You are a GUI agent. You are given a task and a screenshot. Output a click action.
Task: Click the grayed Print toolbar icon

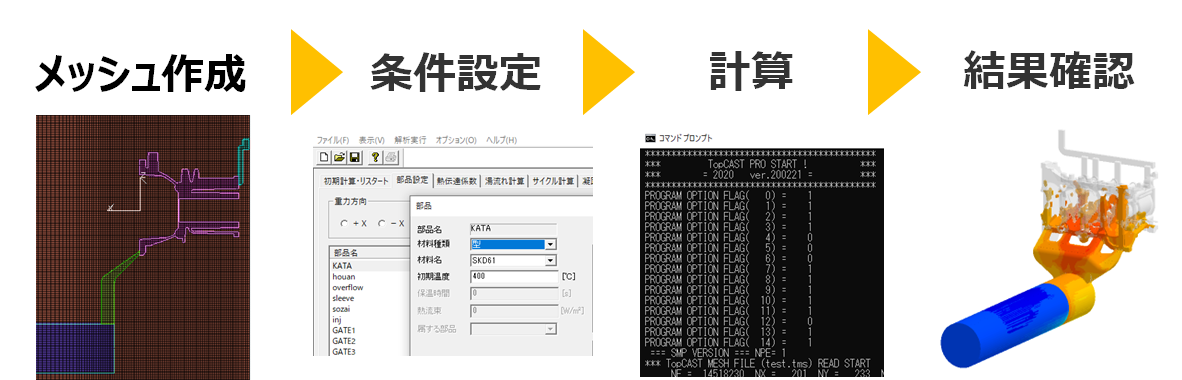(390, 157)
